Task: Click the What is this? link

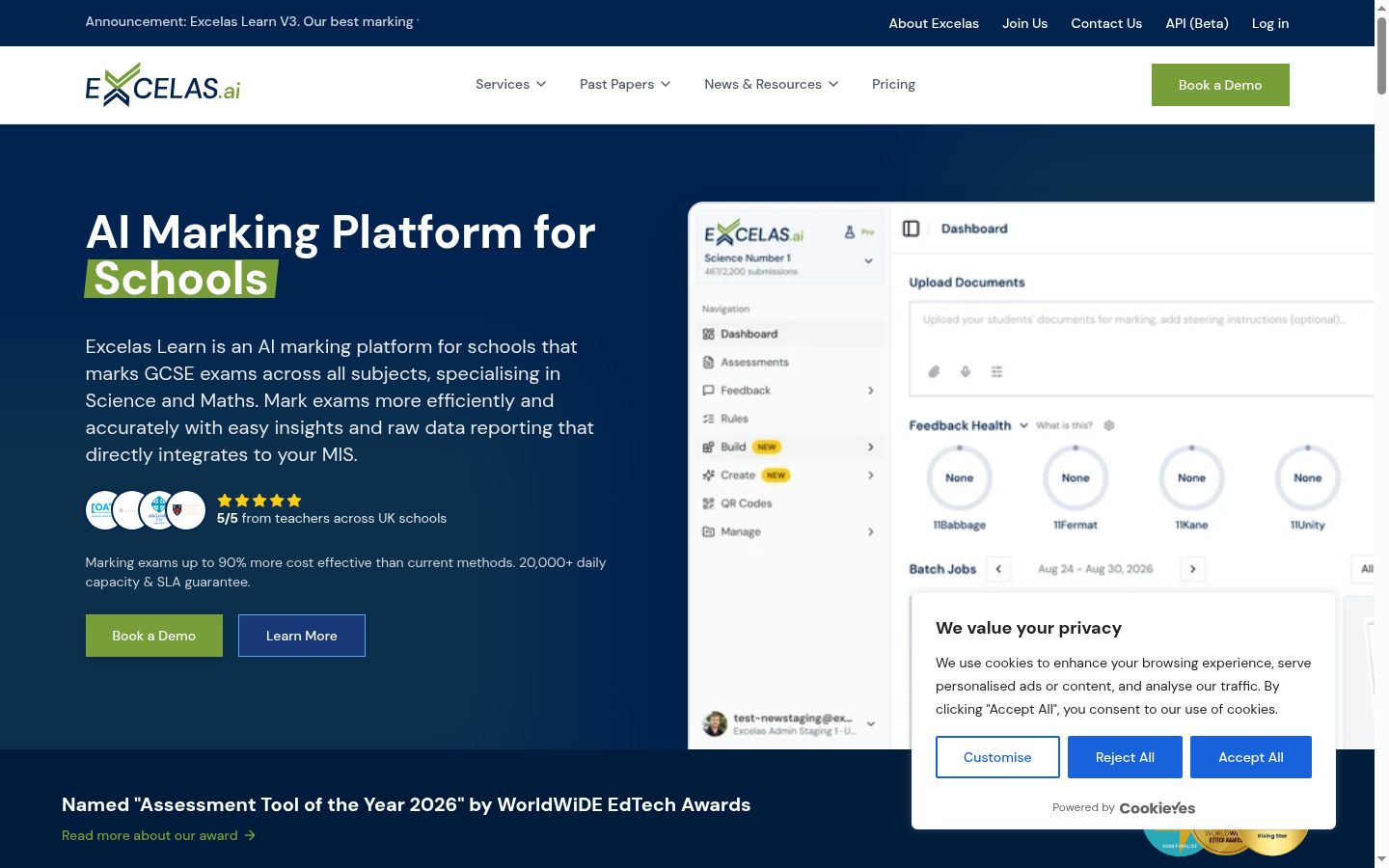Action: [x=1064, y=425]
